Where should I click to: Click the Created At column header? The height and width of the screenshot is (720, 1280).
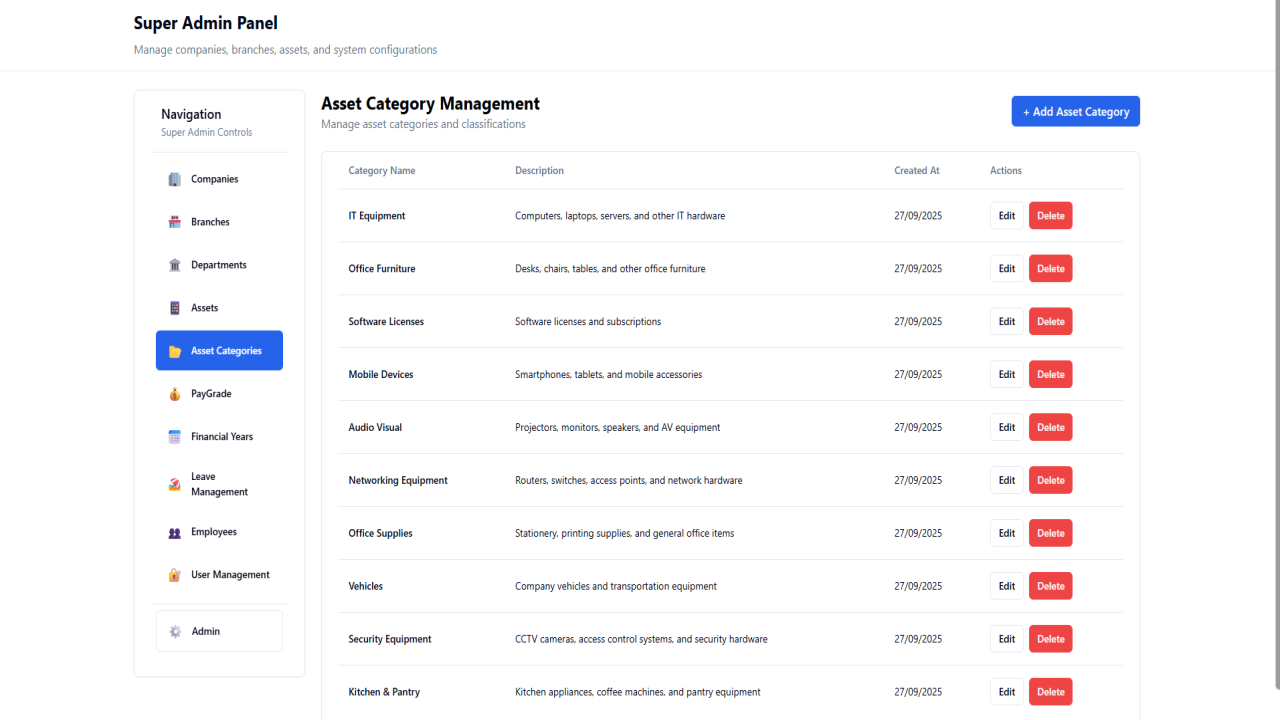click(x=917, y=171)
